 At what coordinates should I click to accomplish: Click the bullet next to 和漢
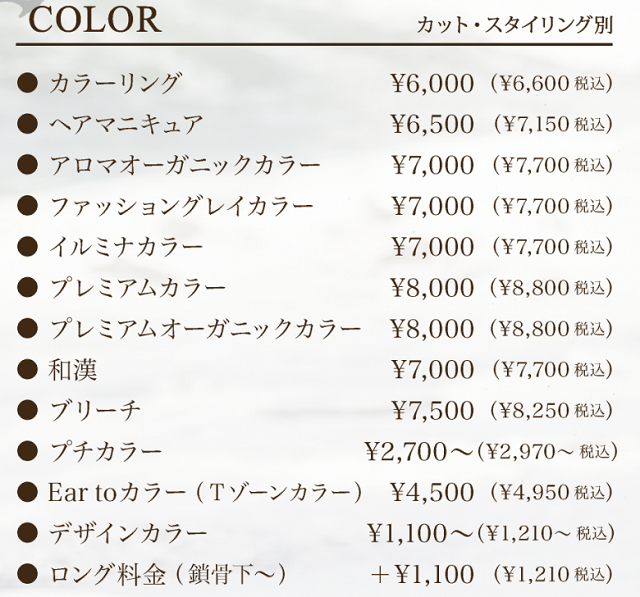pos(27,369)
